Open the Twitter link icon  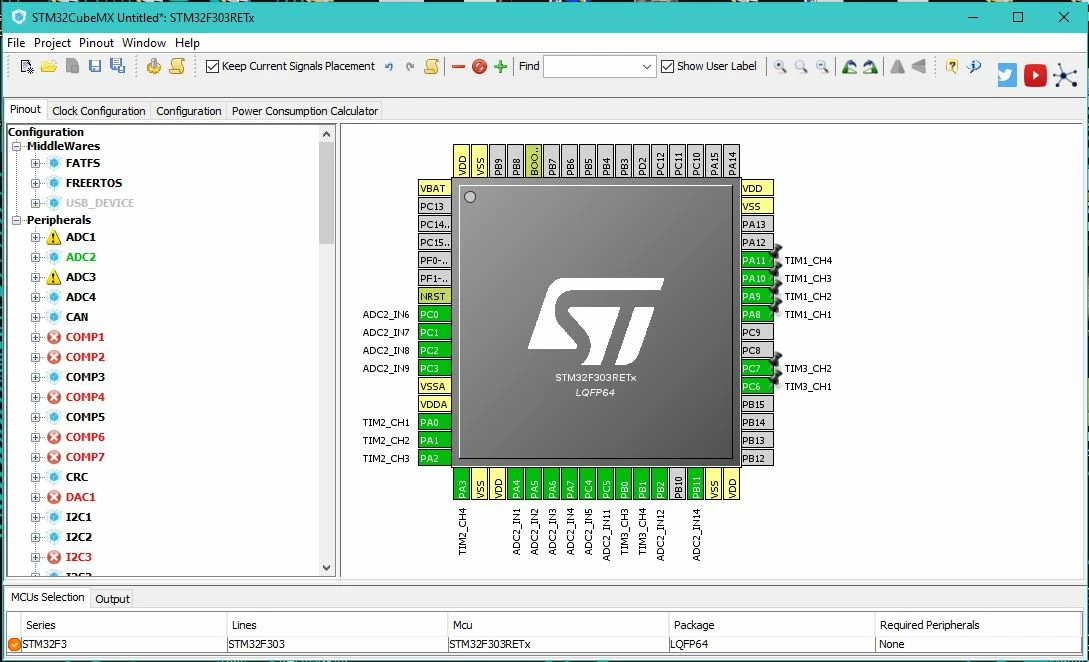[x=1007, y=75]
